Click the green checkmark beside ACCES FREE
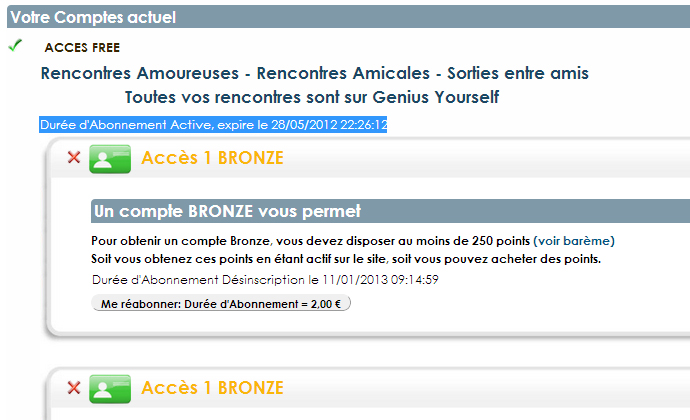690x420 pixels. tap(15, 46)
